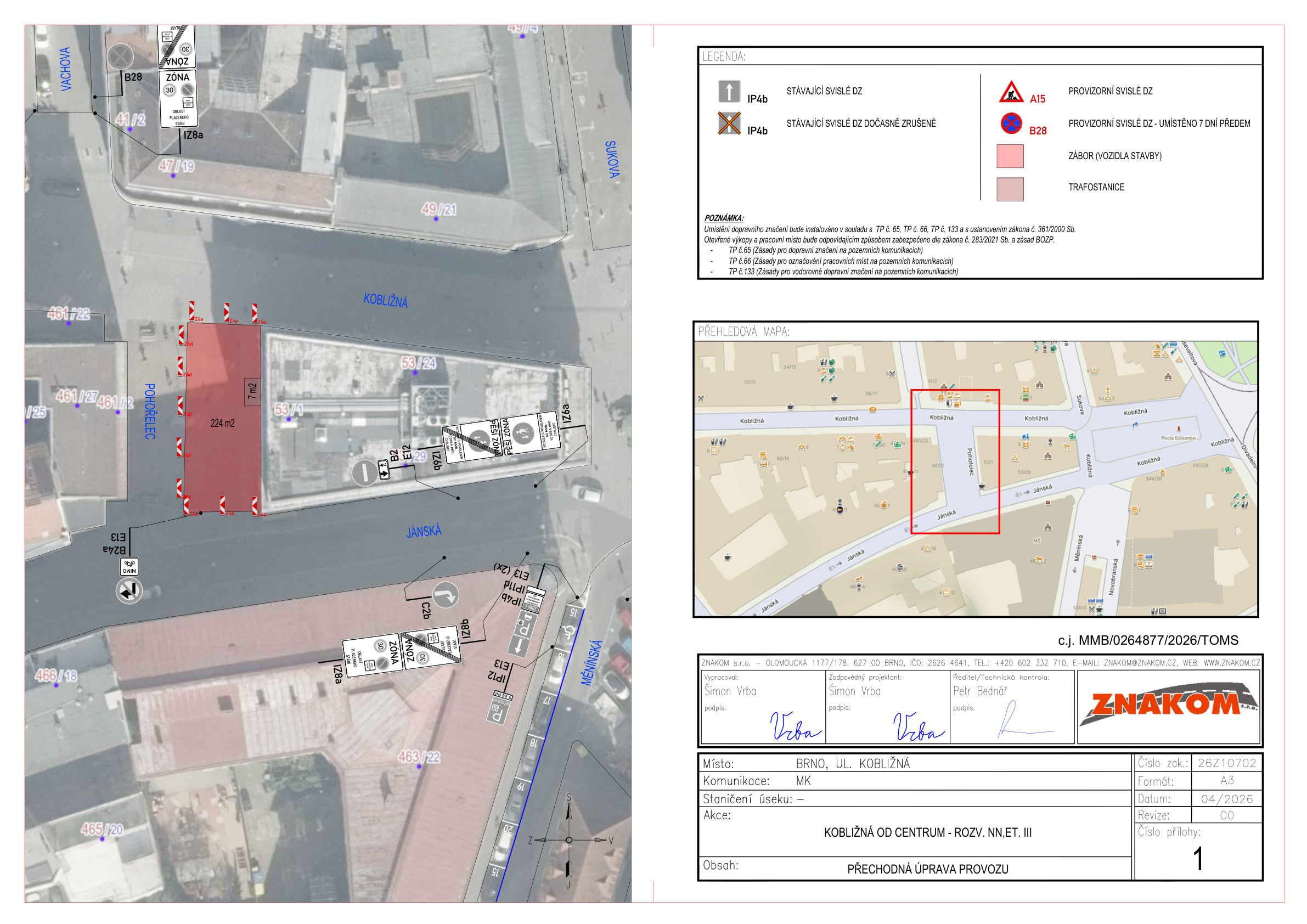The image size is (1307, 924).
Task: Click the B28 no-stopping sign in legend
Action: tap(1011, 123)
